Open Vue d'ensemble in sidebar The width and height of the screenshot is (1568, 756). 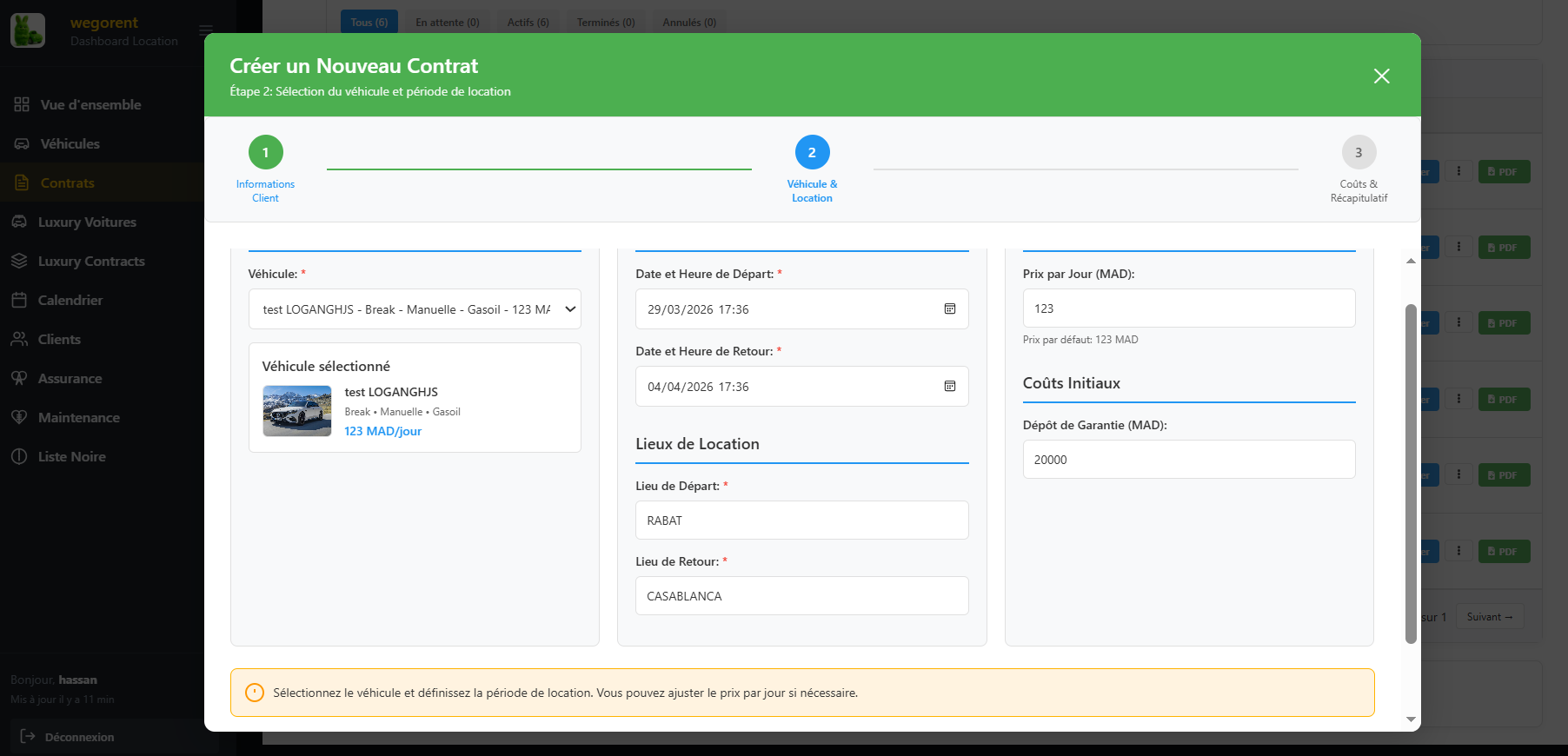point(90,105)
